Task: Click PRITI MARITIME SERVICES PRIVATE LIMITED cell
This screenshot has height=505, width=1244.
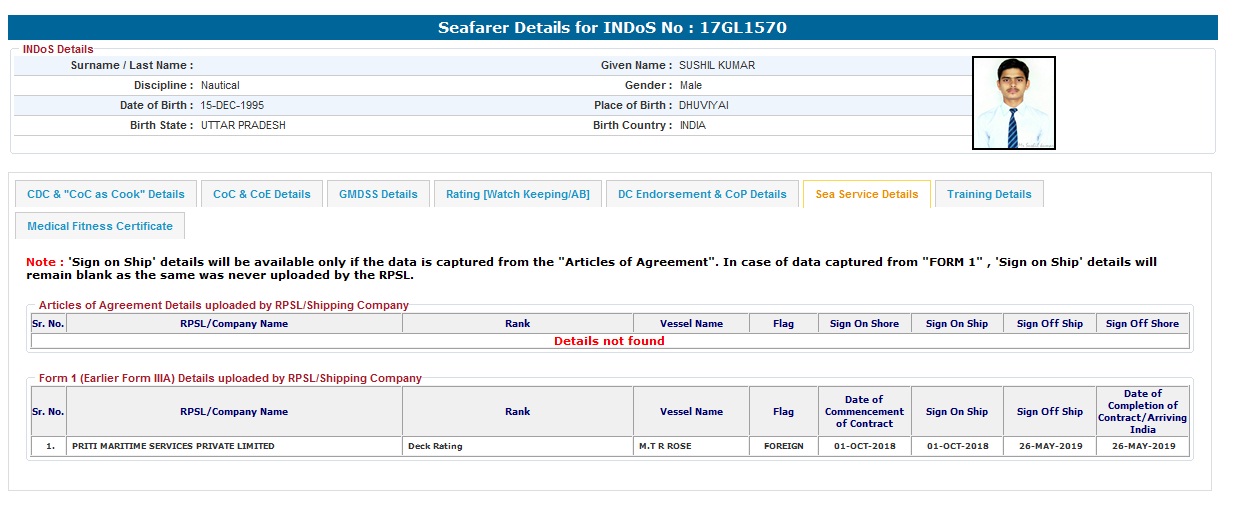Action: click(x=173, y=446)
